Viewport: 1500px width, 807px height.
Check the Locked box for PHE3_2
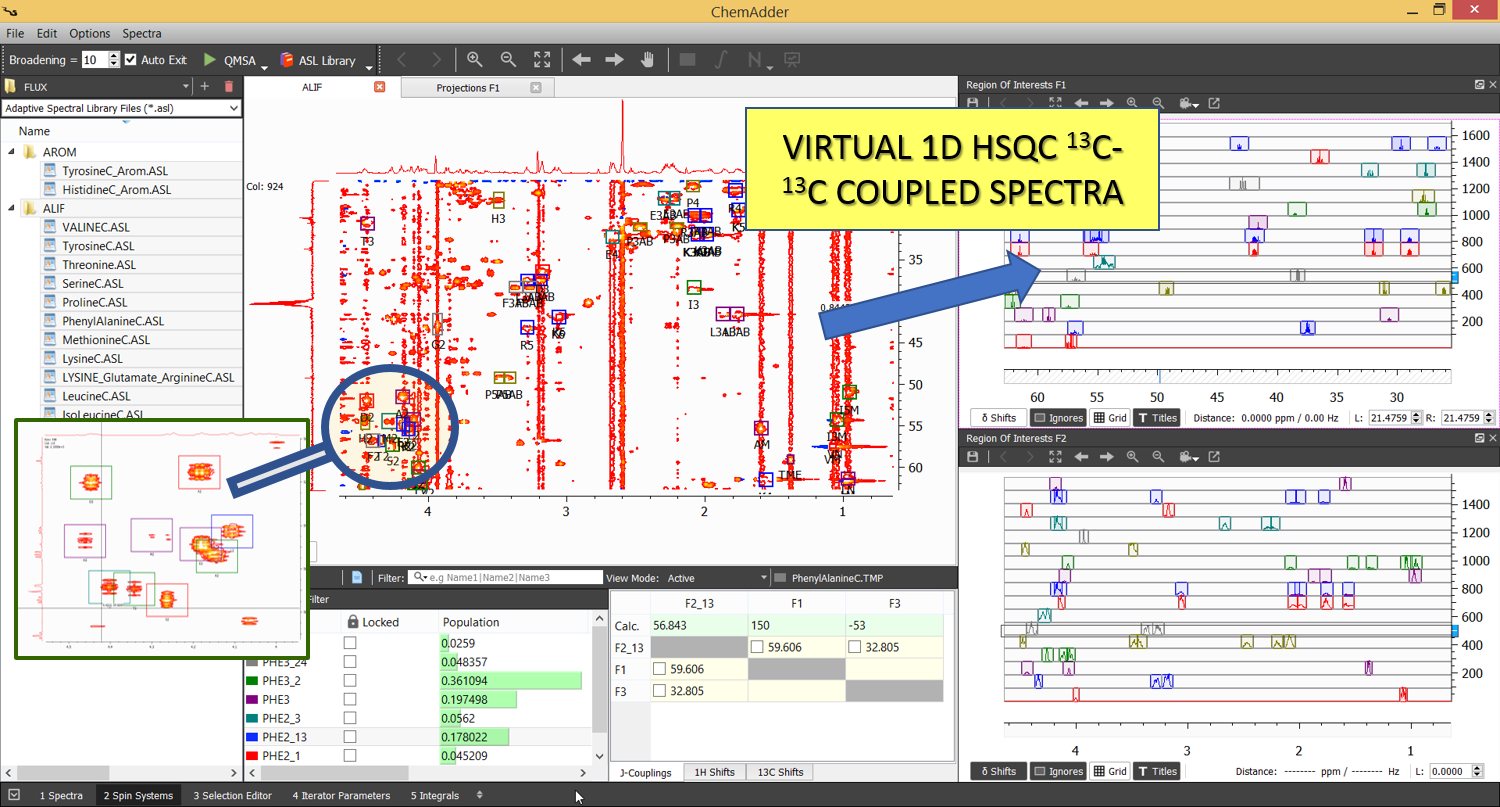350,680
